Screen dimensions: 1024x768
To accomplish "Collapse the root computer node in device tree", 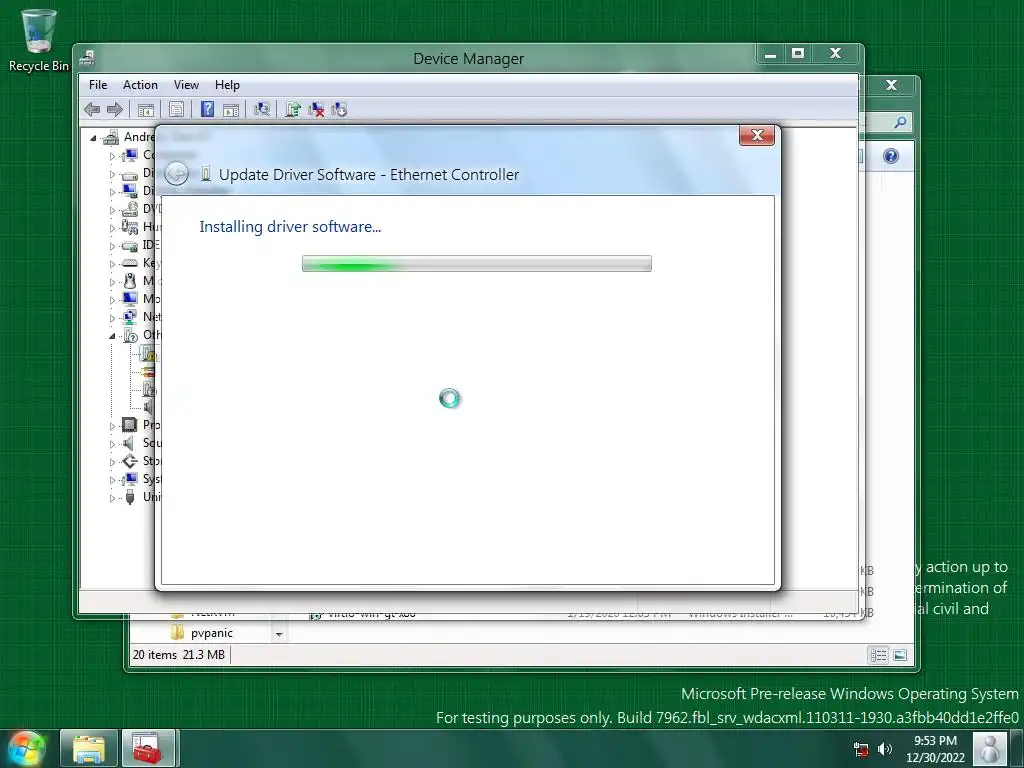I will (93, 138).
